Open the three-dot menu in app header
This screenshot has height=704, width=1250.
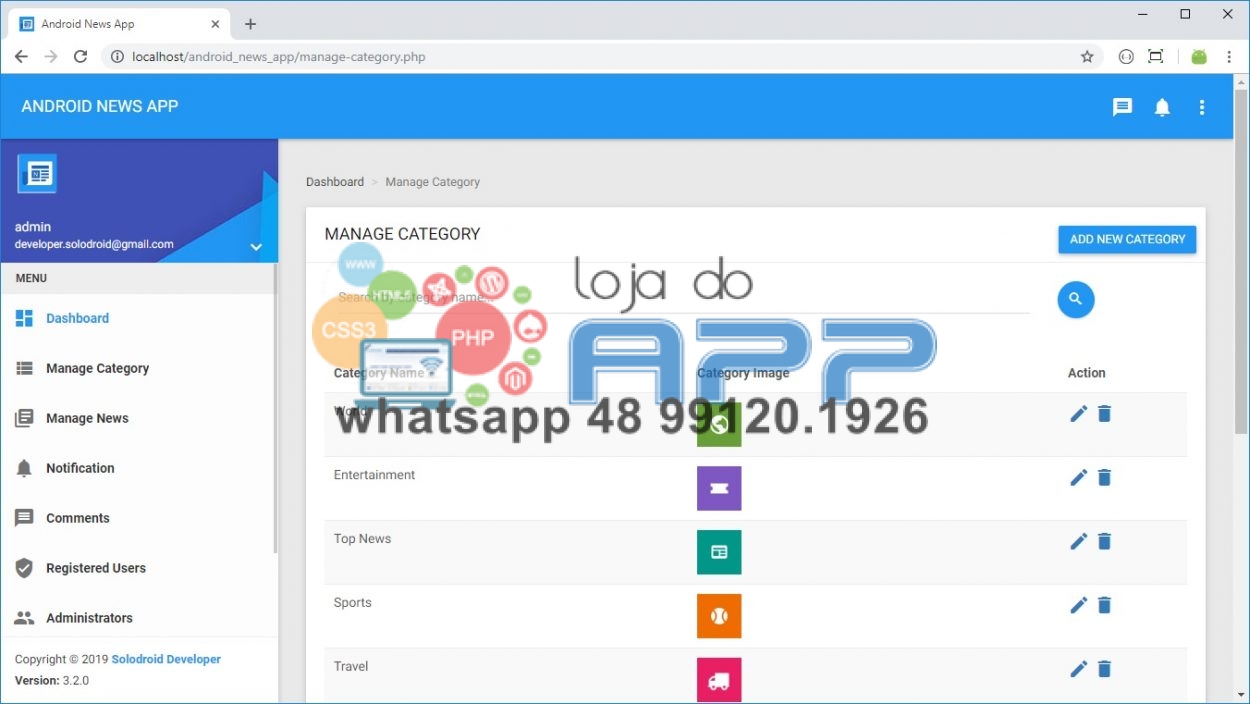pos(1202,107)
